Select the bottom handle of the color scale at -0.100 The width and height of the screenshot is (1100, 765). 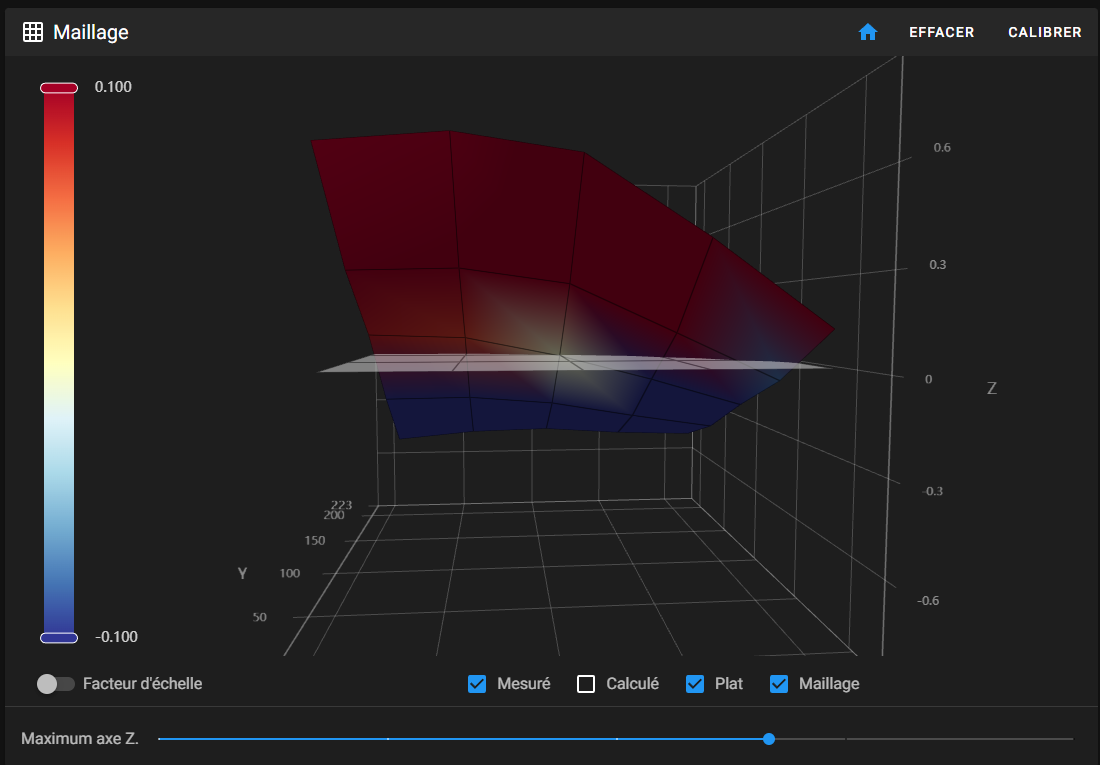[x=59, y=637]
